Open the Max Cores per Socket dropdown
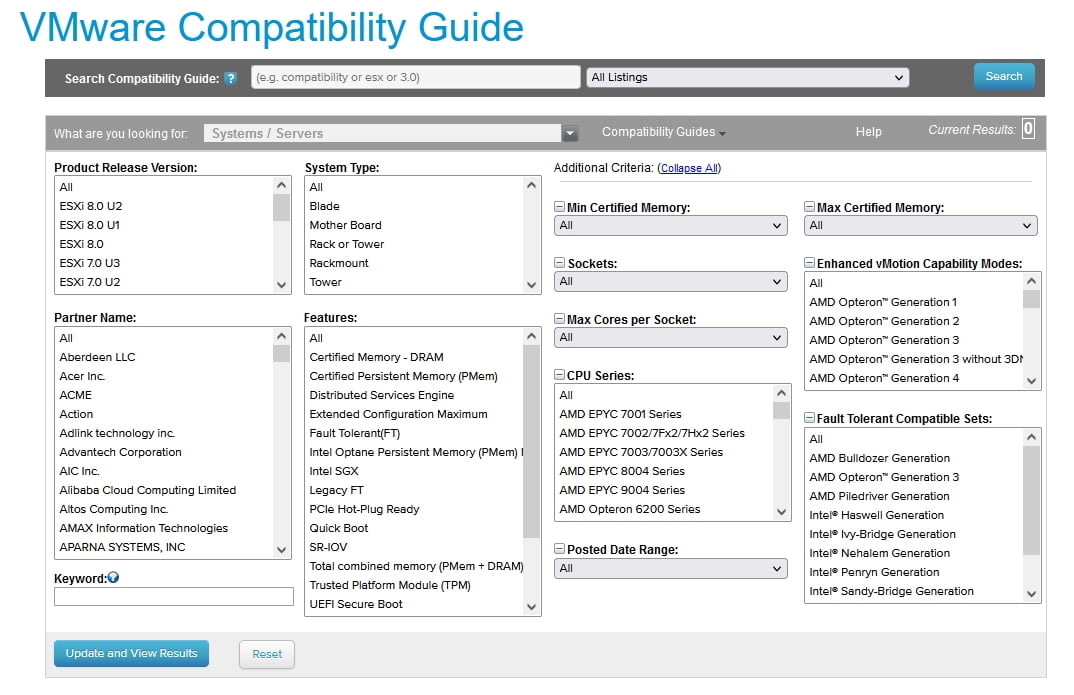 pos(671,337)
